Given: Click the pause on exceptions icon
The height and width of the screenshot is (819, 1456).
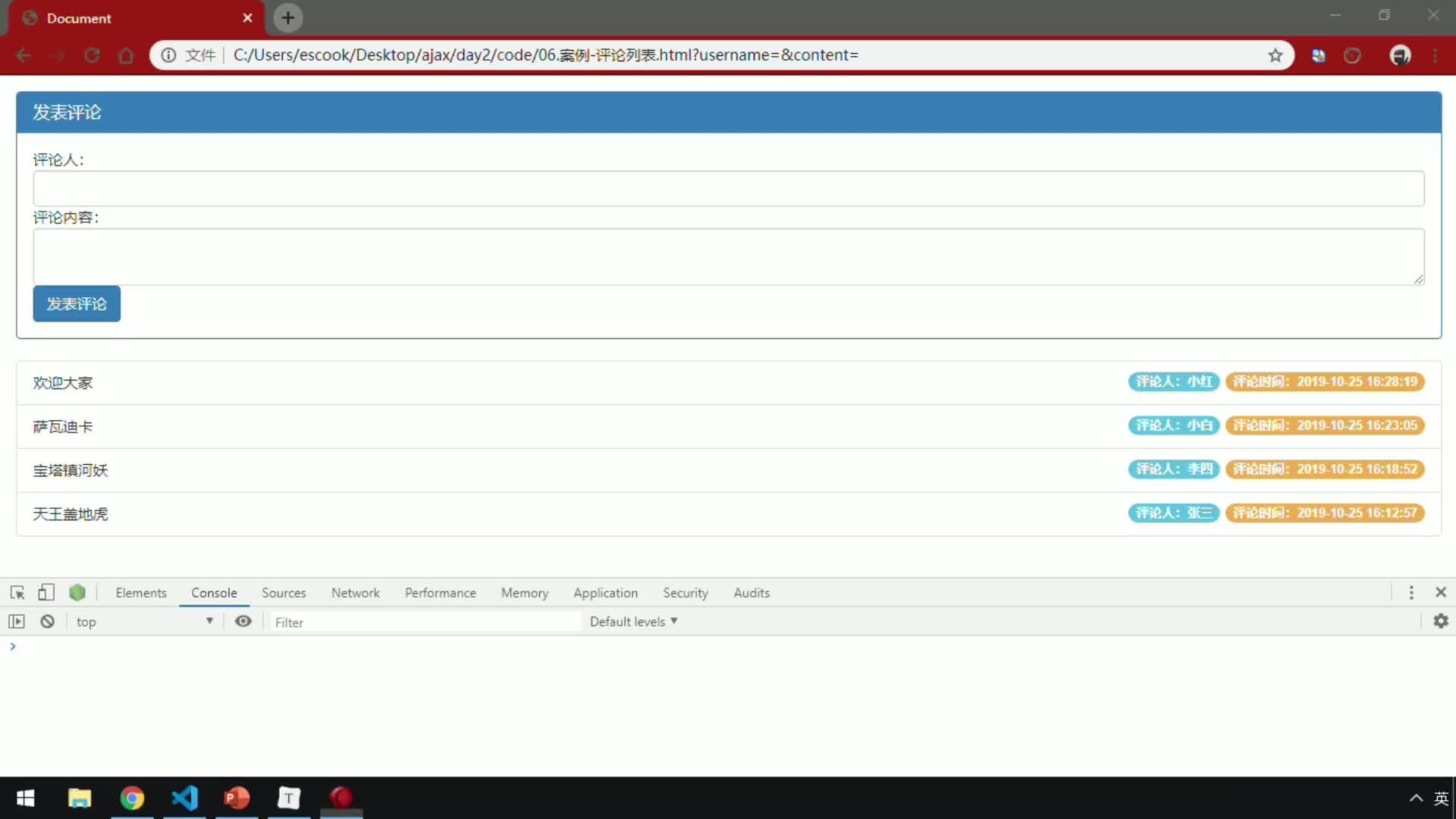Looking at the screenshot, I should tap(46, 622).
